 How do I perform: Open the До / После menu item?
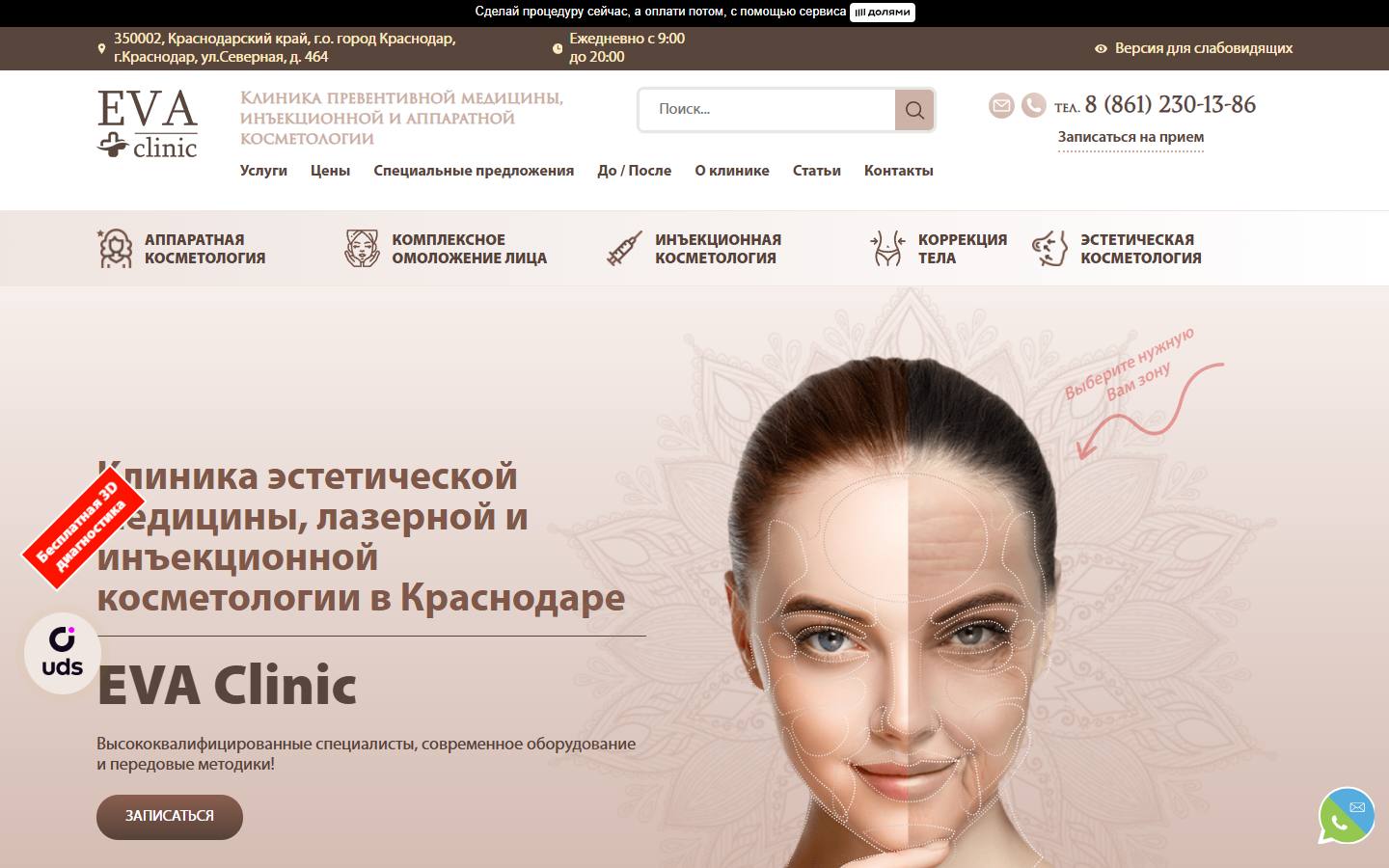[x=634, y=171]
